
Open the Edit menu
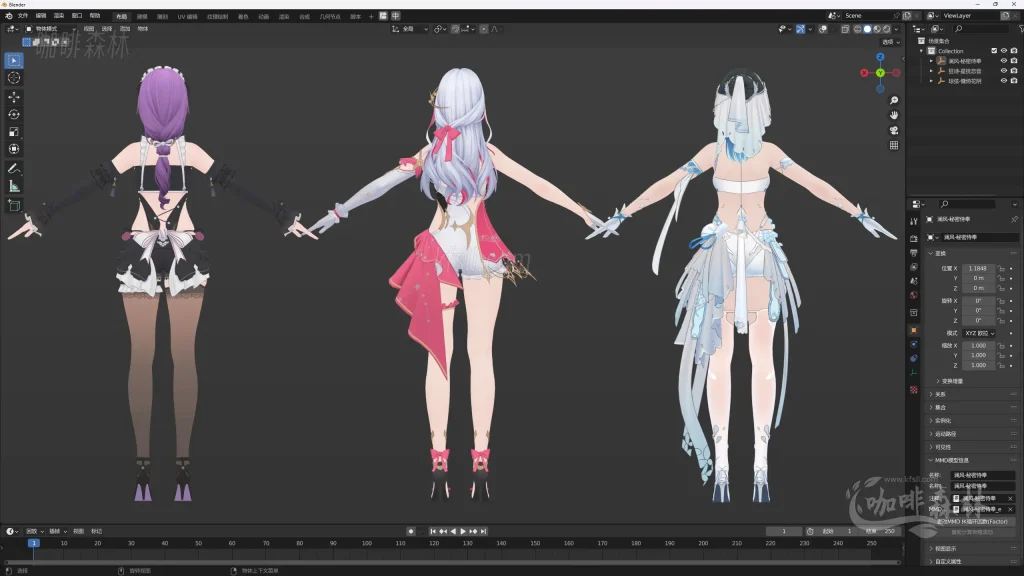click(40, 16)
